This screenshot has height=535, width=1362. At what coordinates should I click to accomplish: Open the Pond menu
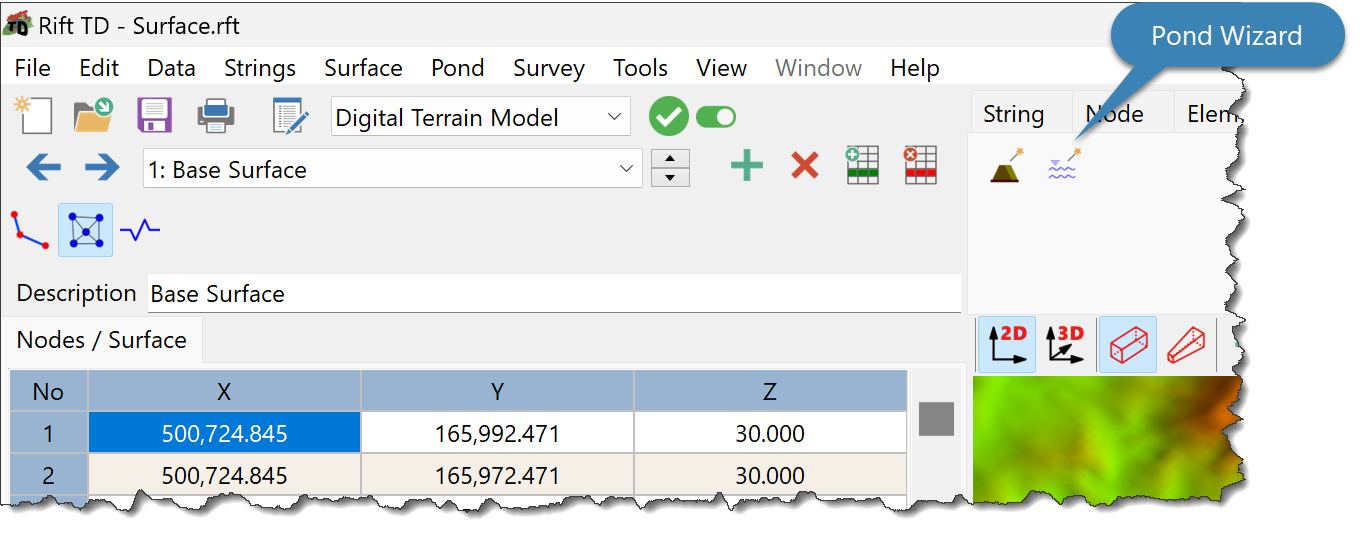[x=458, y=68]
